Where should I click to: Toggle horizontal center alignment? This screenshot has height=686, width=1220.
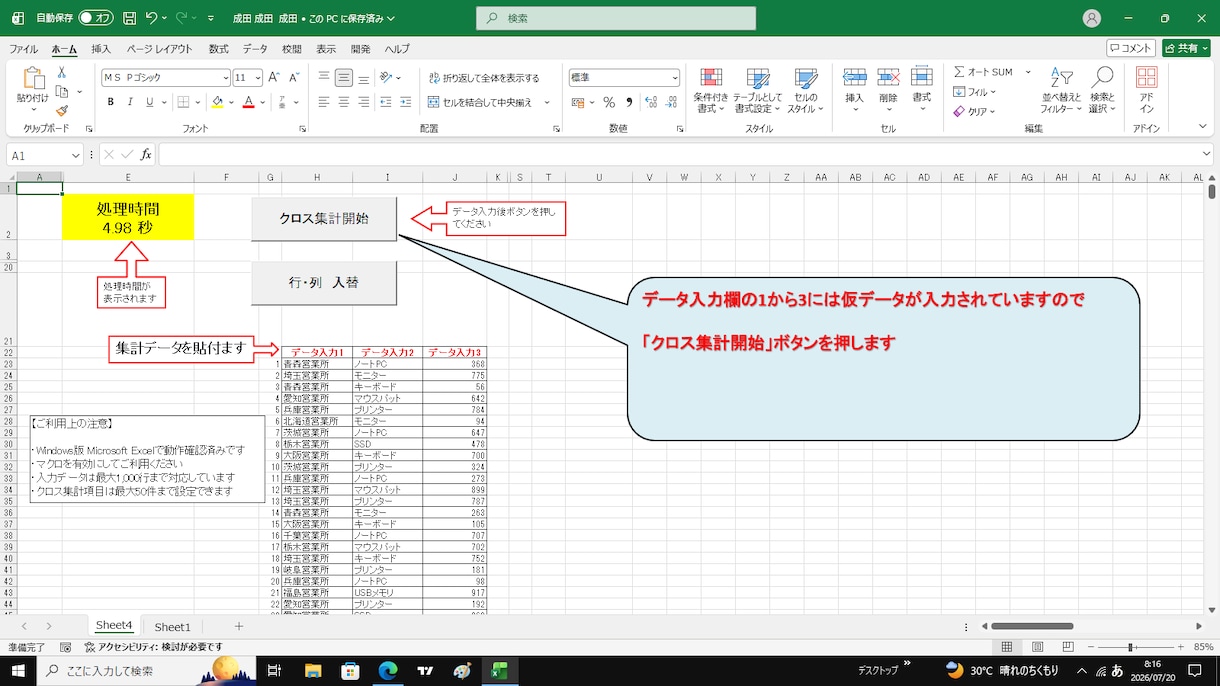tap(344, 102)
